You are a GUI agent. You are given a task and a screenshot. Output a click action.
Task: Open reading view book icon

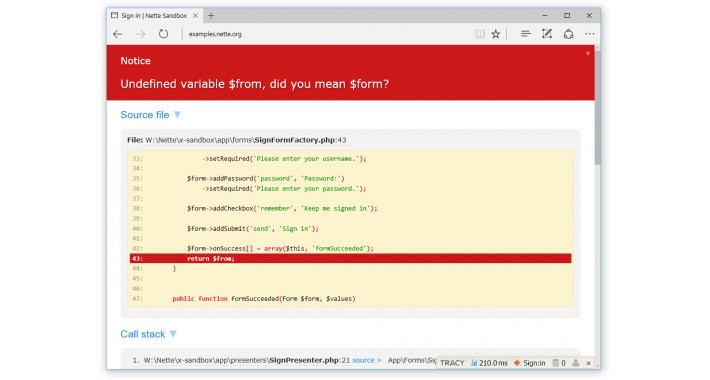[480, 34]
